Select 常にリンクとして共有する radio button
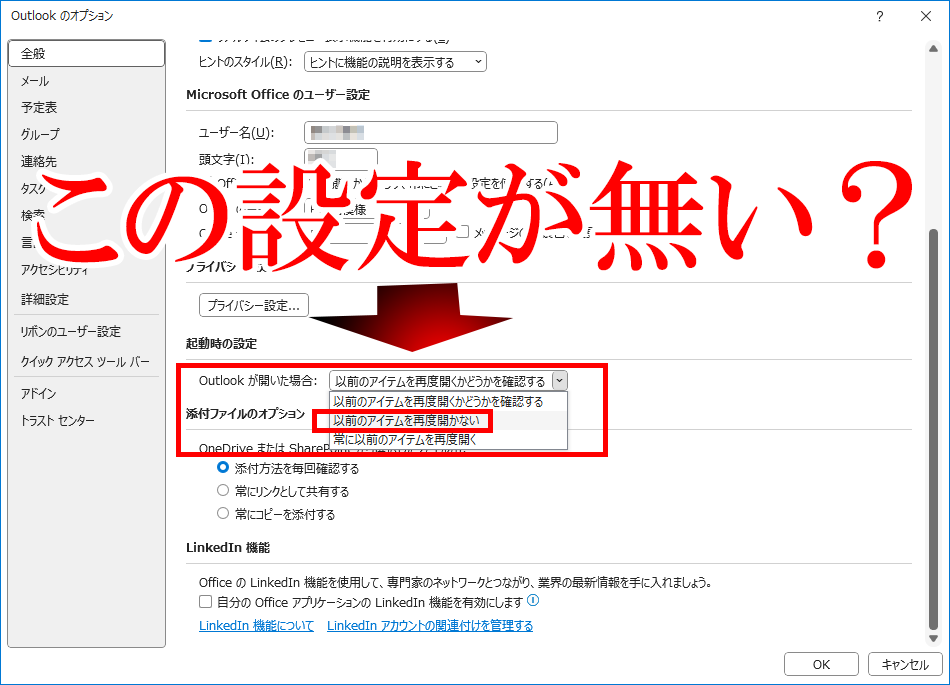Screen dimensions: 950x685 click(223, 491)
